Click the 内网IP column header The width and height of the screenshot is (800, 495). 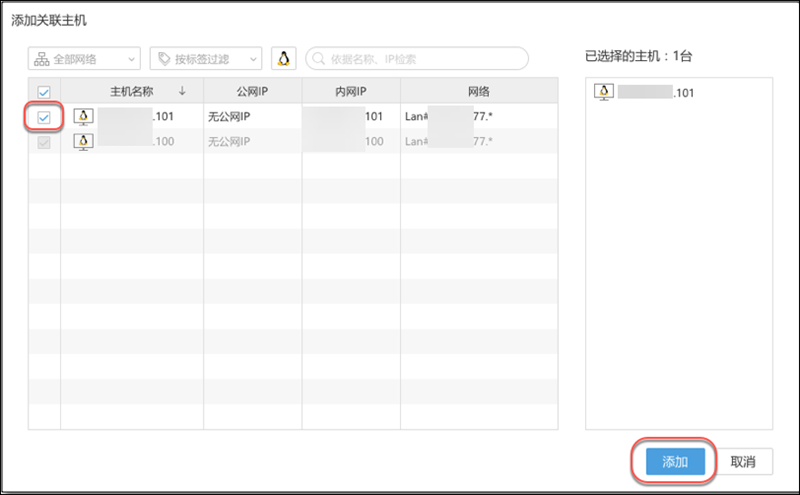(x=351, y=91)
